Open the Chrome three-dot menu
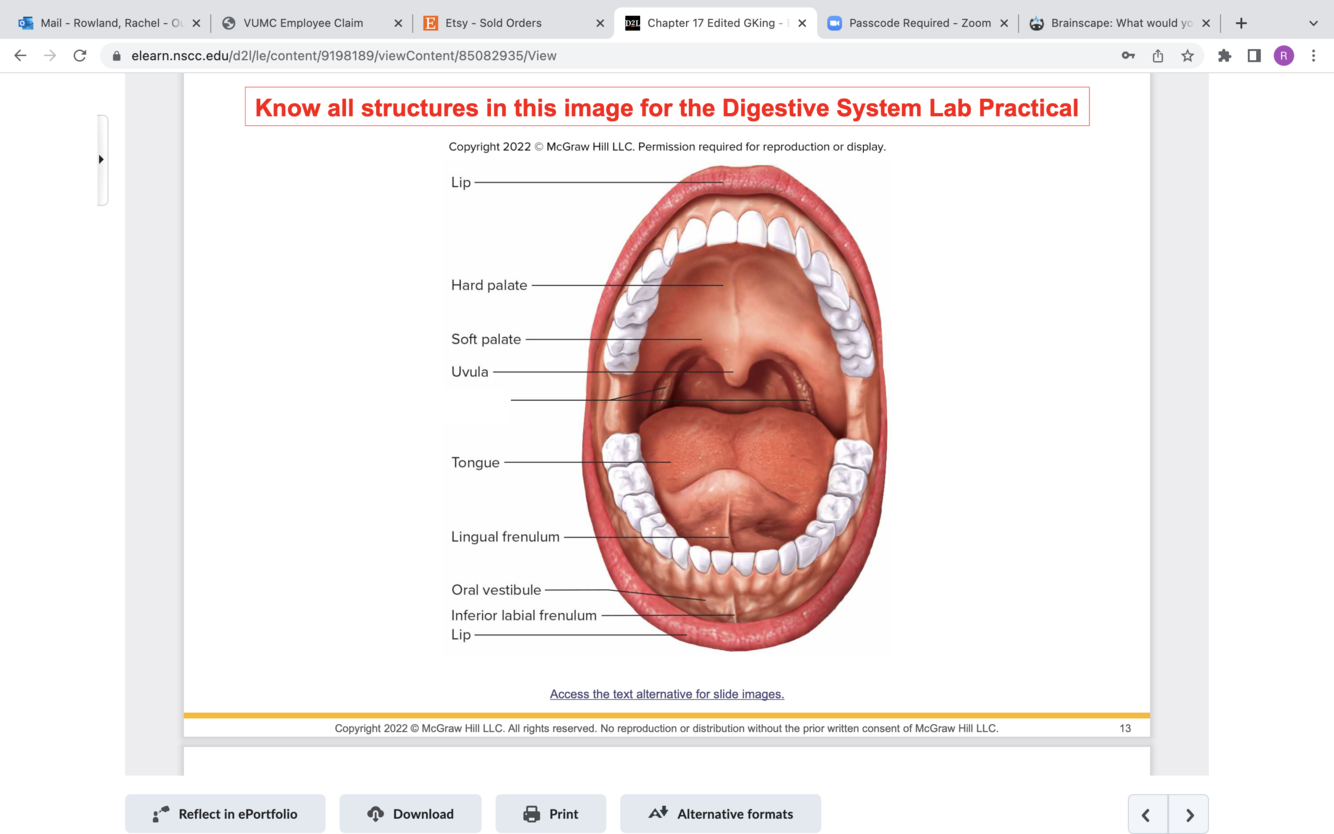This screenshot has height=834, width=1334. tap(1314, 56)
